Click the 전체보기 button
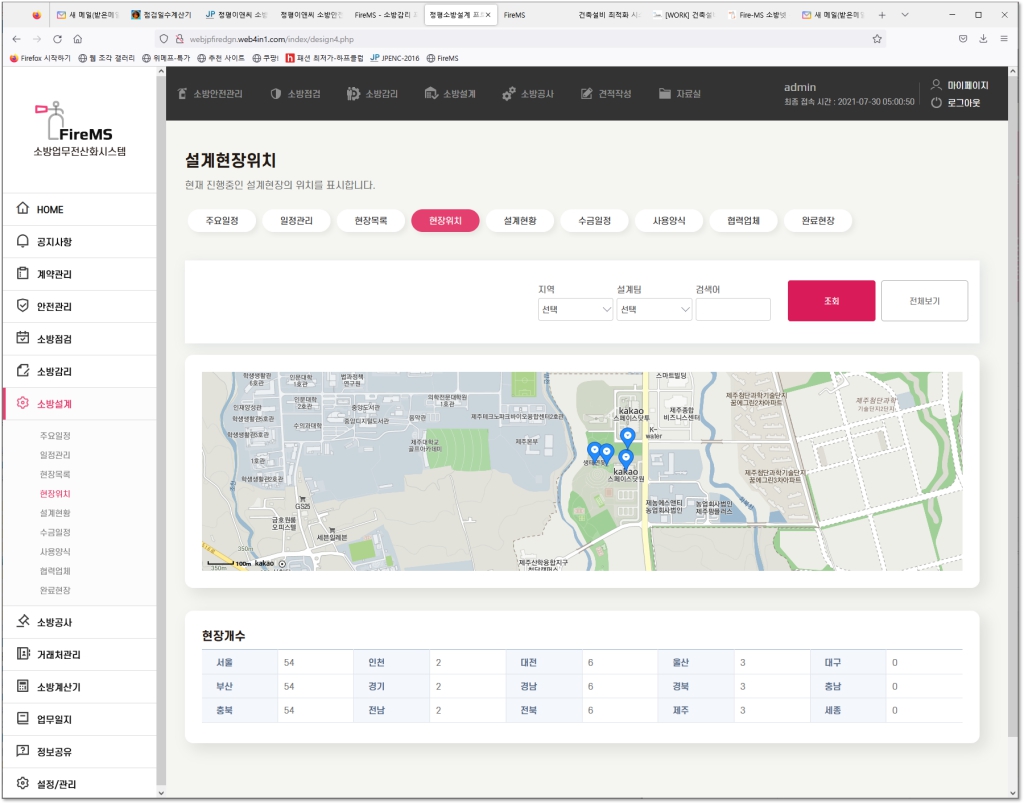 [x=924, y=301]
